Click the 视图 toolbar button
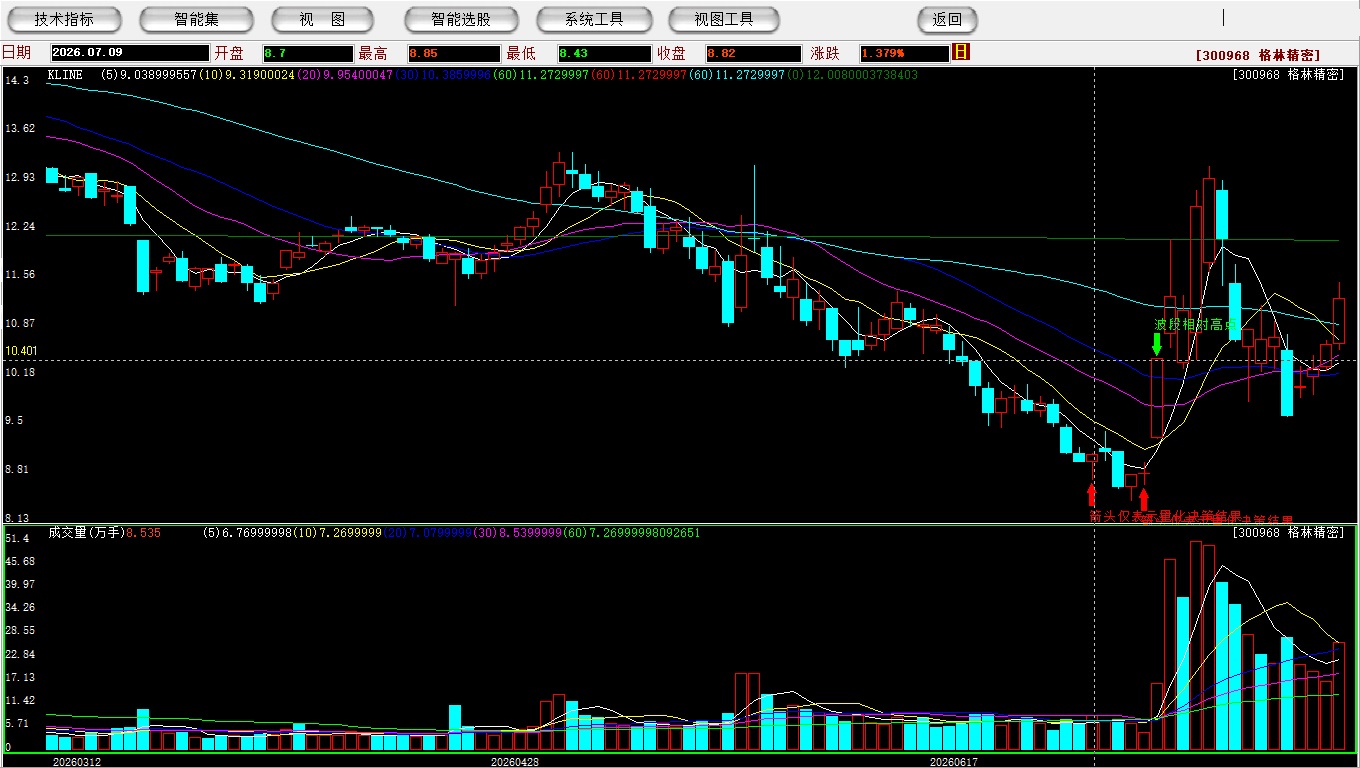 click(x=322, y=19)
